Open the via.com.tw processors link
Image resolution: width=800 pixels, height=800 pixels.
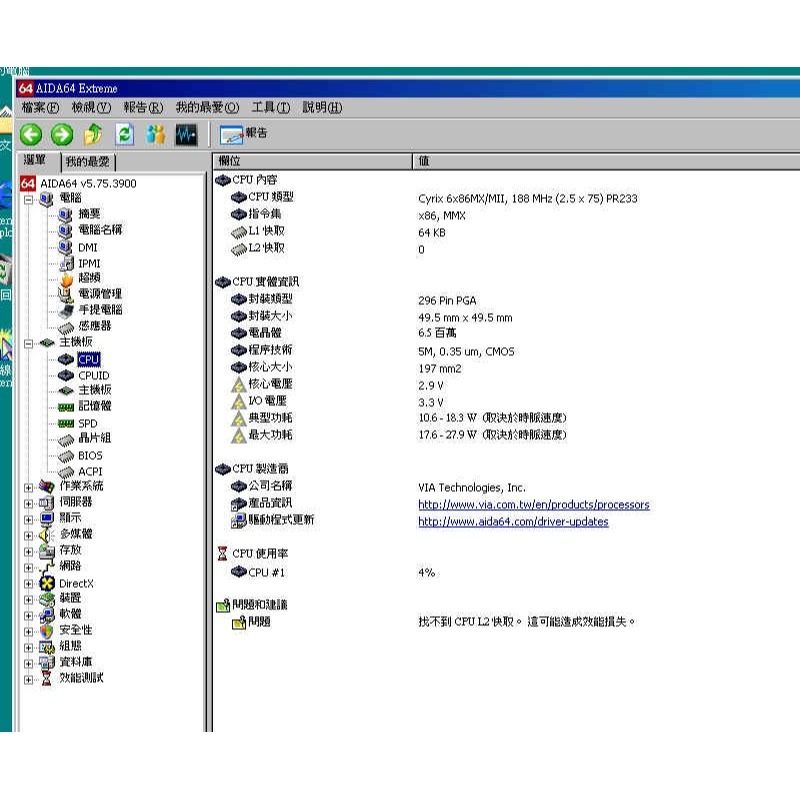pyautogui.click(x=534, y=505)
